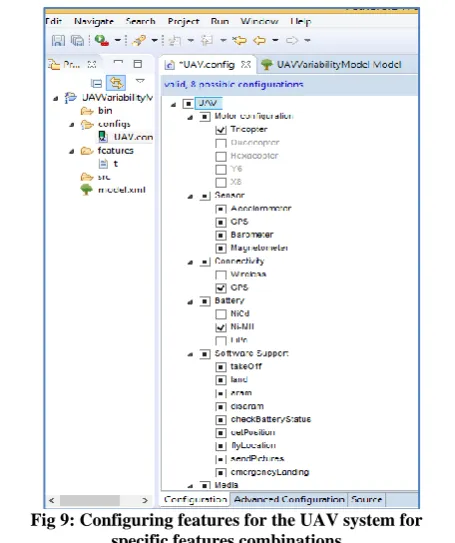Click the Project panel horizontal scrollbar thumb

pos(90,500)
